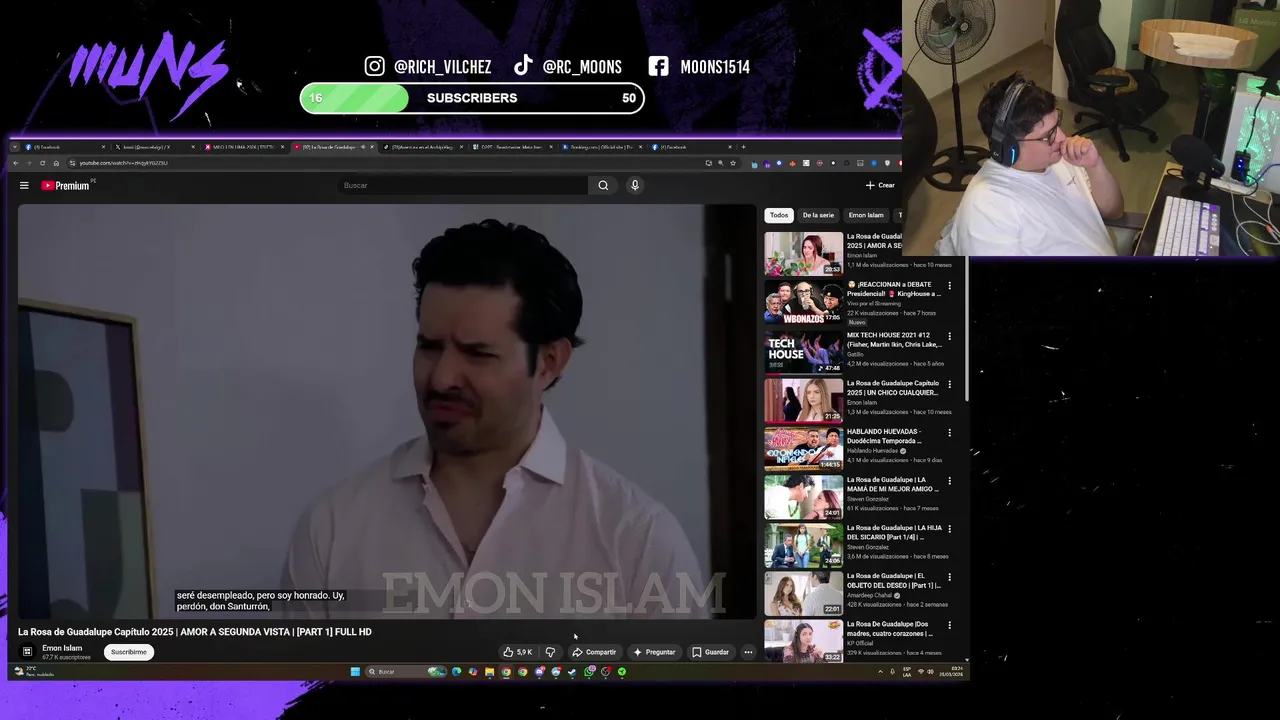Click the video player showing the man
The height and width of the screenshot is (720, 1280).
point(387,411)
